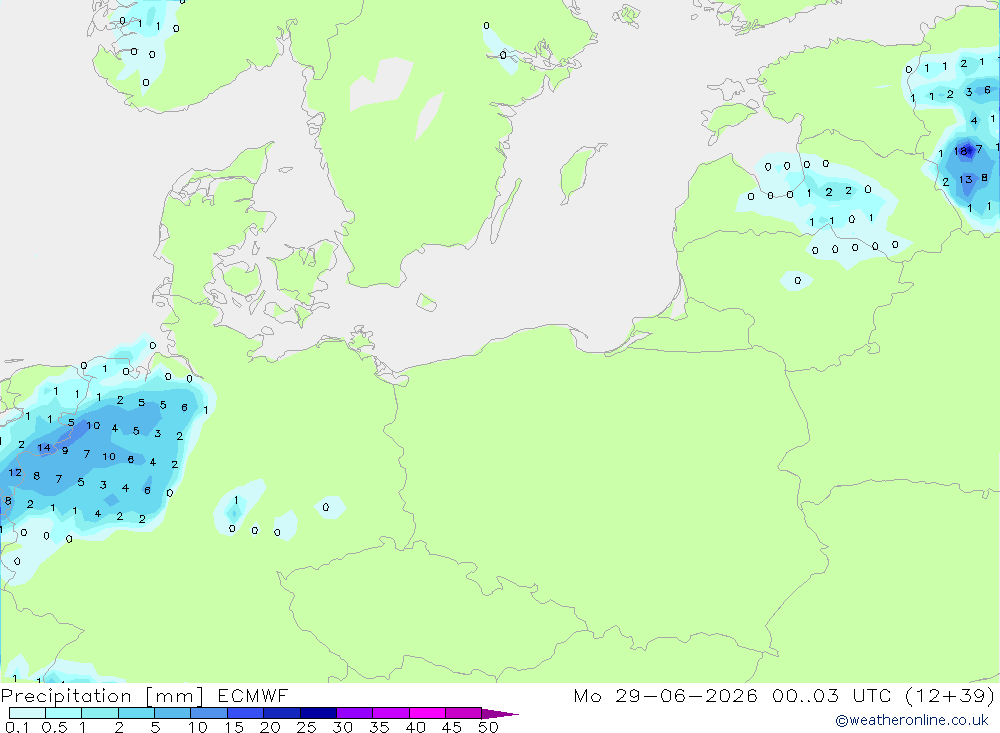Click the precipitation value '12' on map
Image resolution: width=1000 pixels, height=733 pixels.
(15, 473)
